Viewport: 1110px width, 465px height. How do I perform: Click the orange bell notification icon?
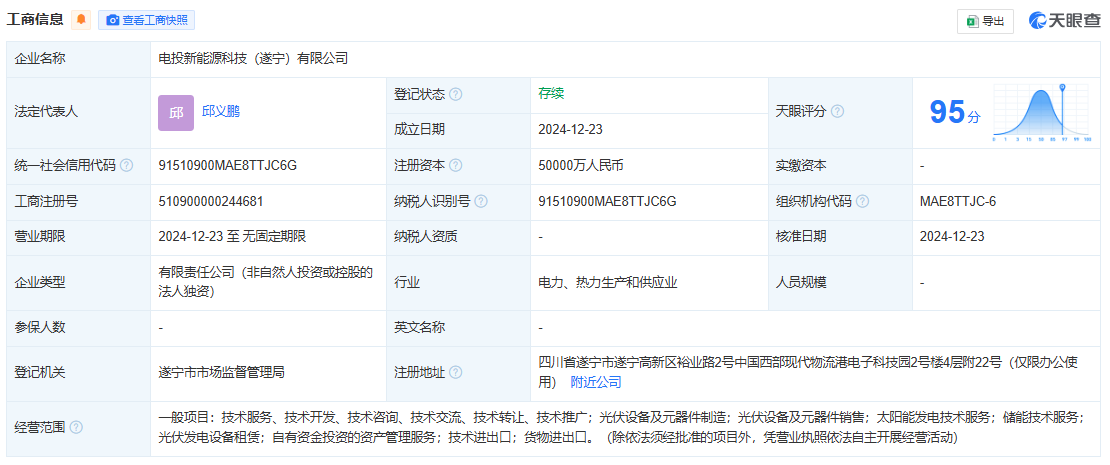(81, 19)
